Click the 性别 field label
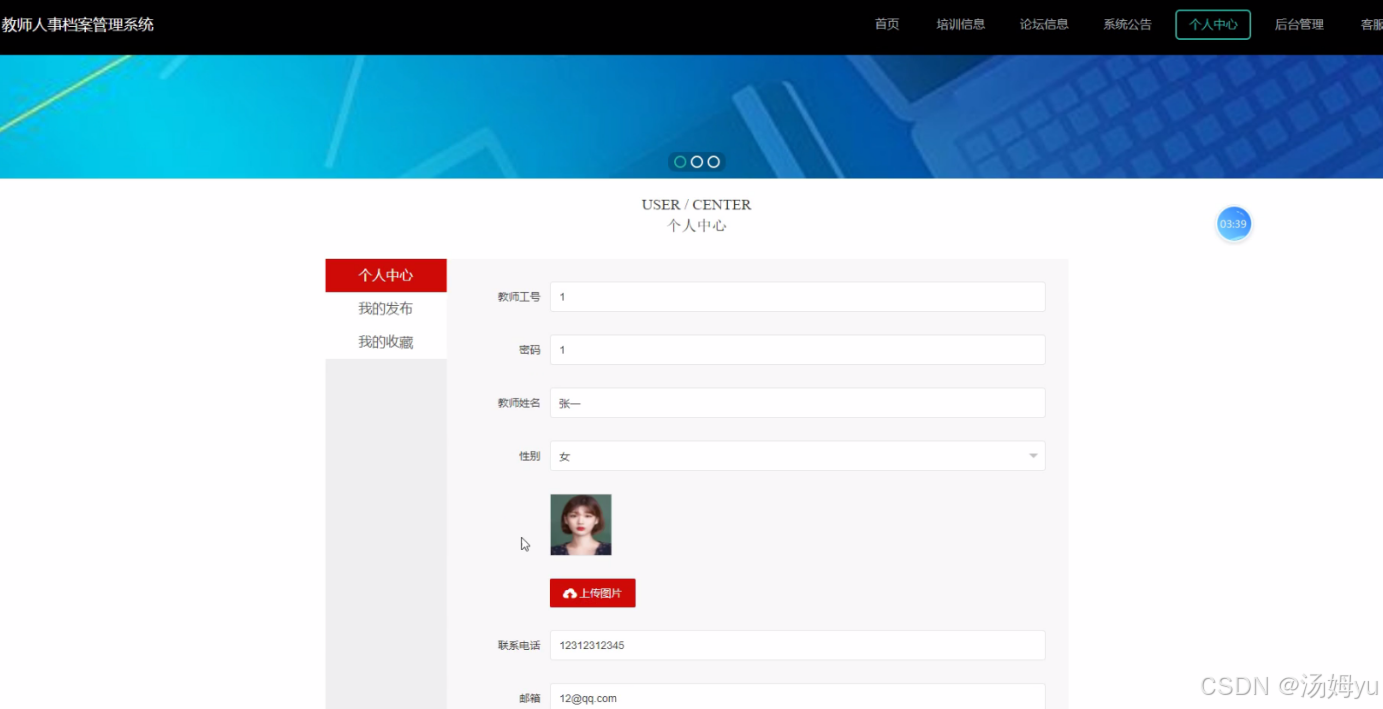The width and height of the screenshot is (1383, 709). (x=529, y=456)
